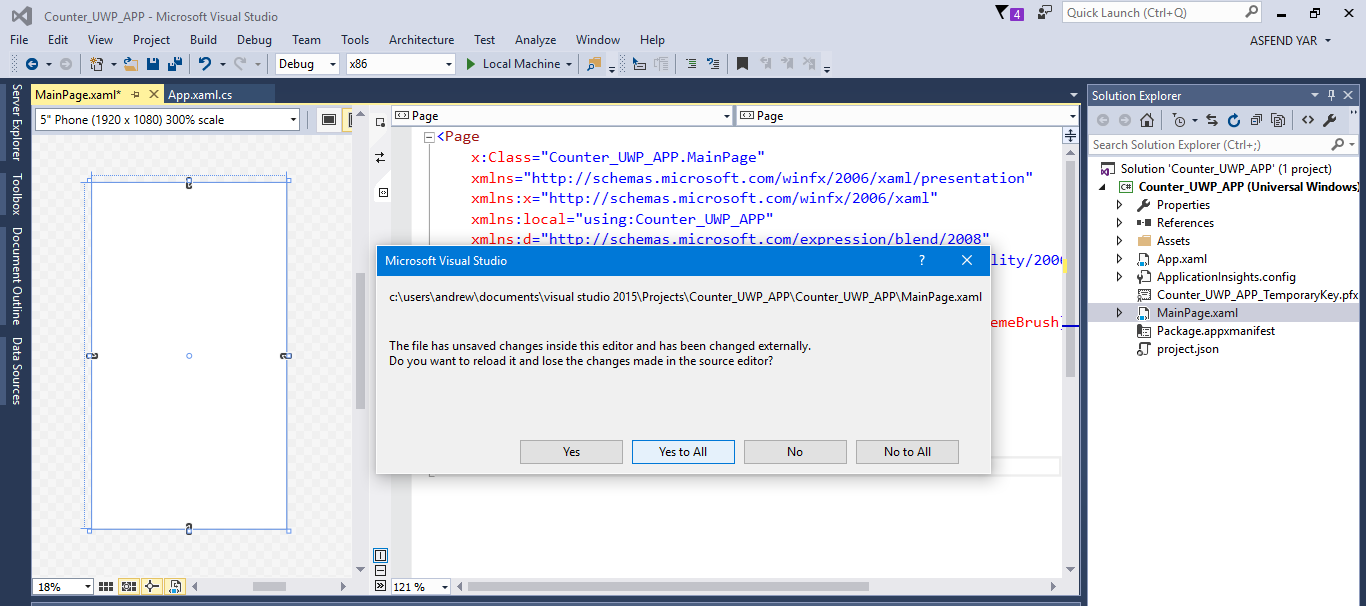Click the Properties wrench icon
This screenshot has height=606, width=1366.
pos(1330,120)
